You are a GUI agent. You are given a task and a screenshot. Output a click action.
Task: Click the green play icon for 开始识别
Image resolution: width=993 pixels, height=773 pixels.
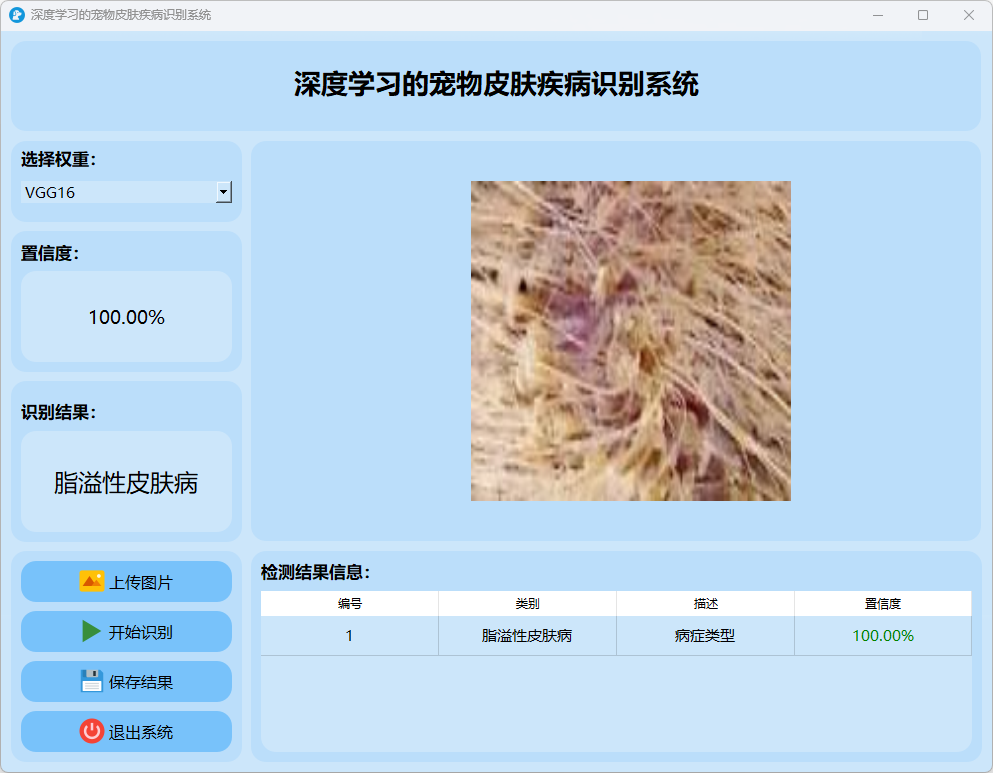tap(92, 631)
